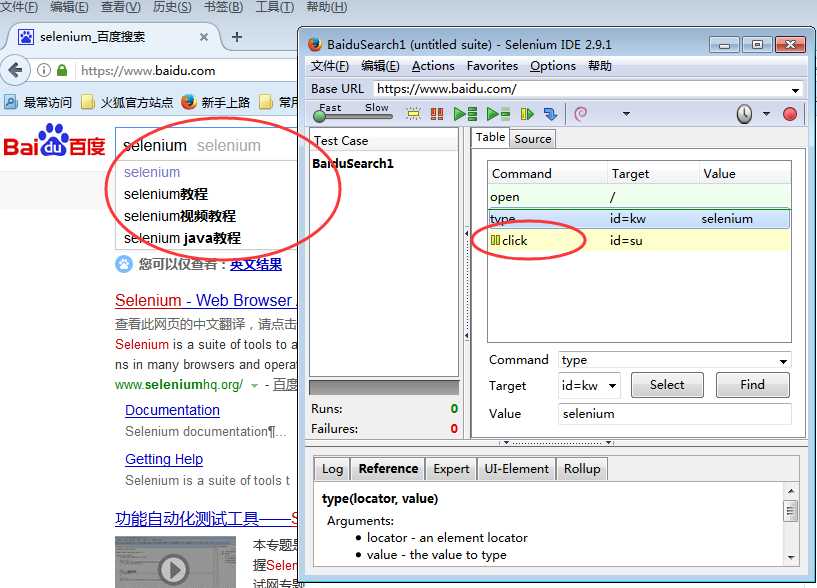The image size is (817, 588).
Task: Switch to the Source tab
Action: pos(533,139)
